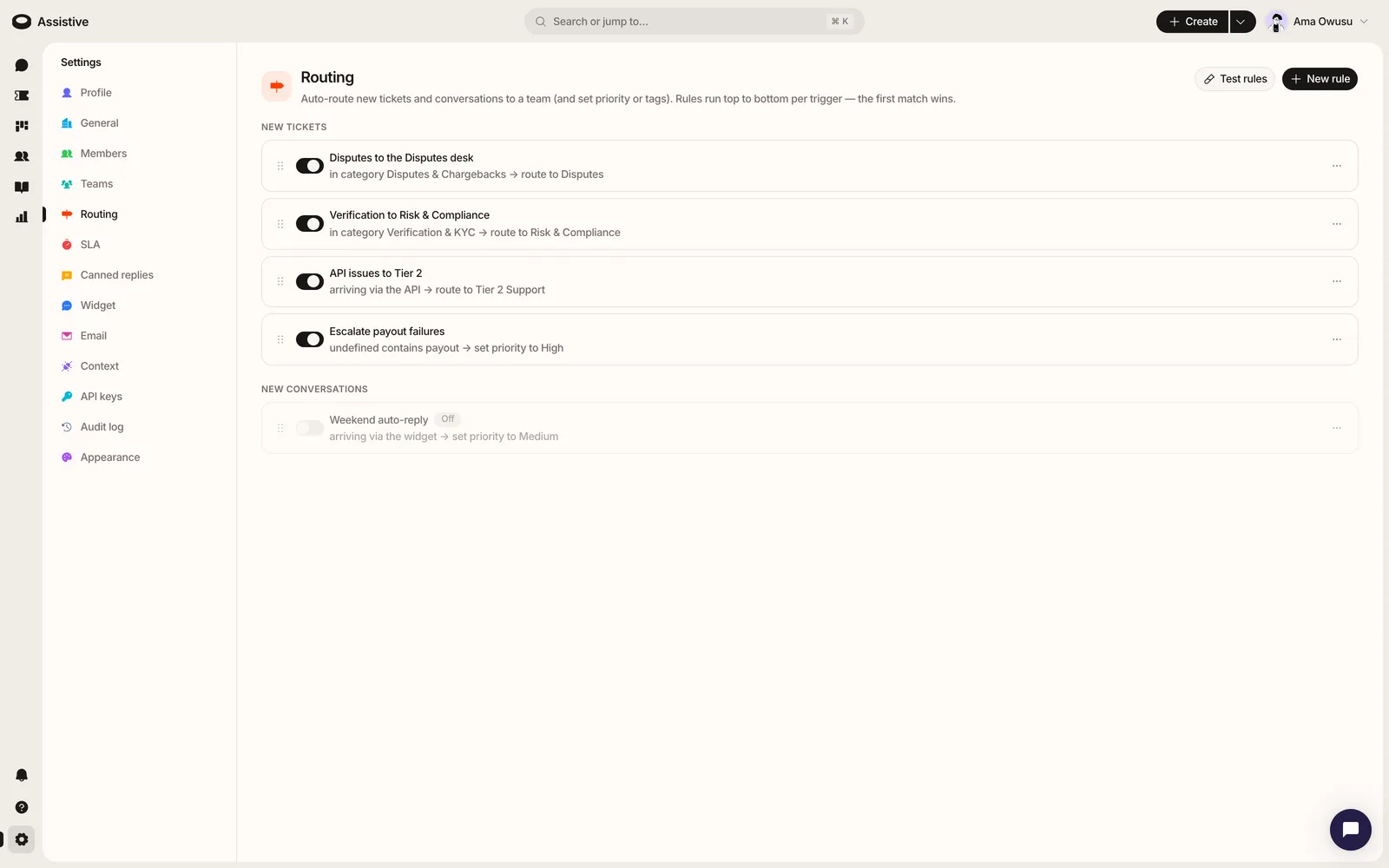This screenshot has width=1389, height=868.
Task: Open board view icon in left rail
Action: (22, 126)
